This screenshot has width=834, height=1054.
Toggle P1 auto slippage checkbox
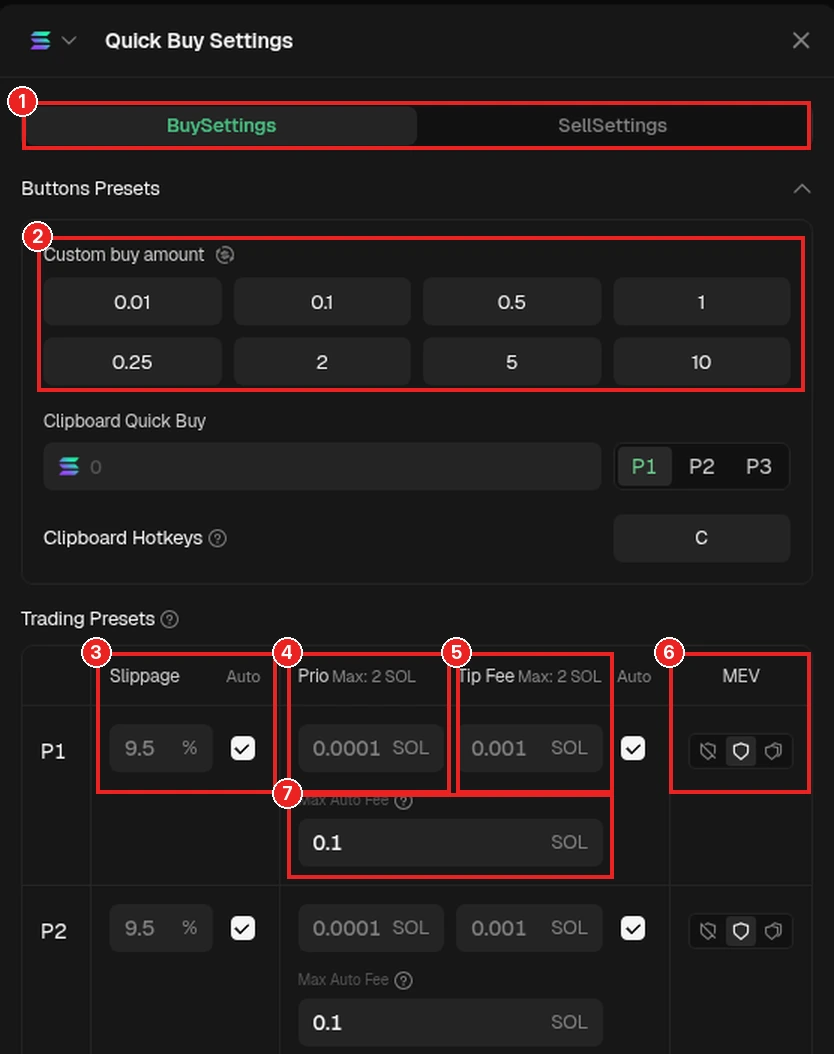243,748
